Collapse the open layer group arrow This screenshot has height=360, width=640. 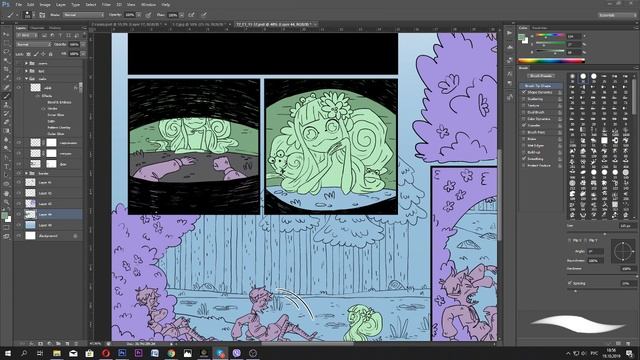click(27, 79)
